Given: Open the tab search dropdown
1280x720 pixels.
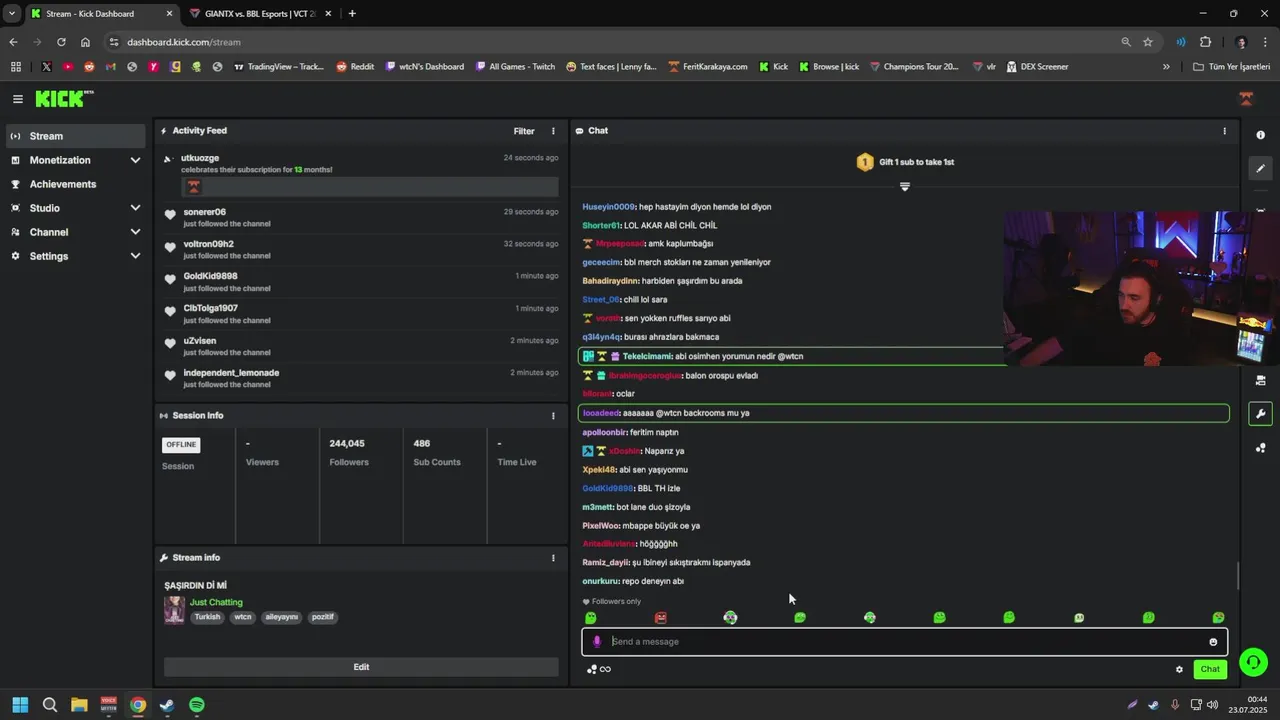Looking at the screenshot, I should pyautogui.click(x=11, y=14).
